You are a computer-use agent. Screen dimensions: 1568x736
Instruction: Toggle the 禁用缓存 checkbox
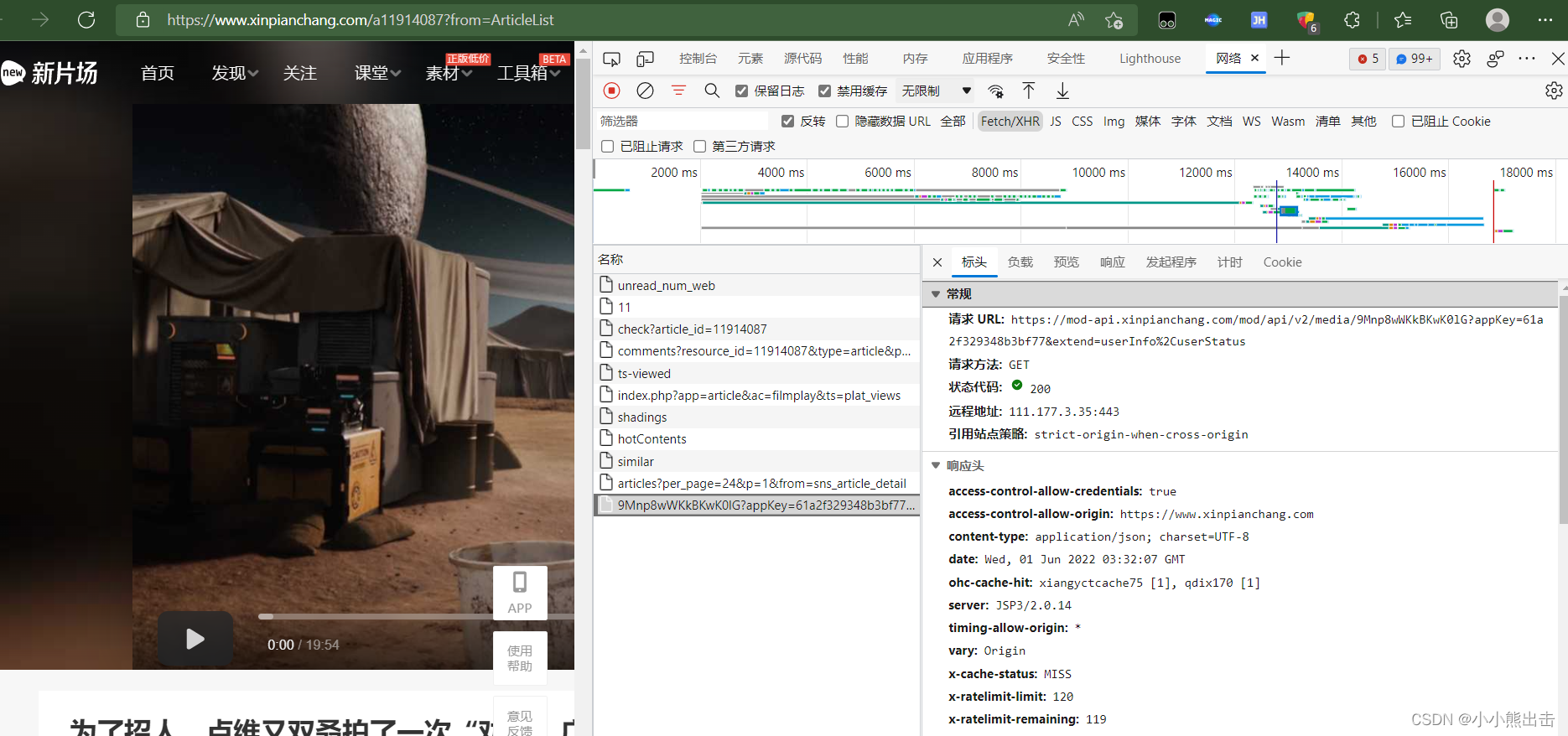825,91
